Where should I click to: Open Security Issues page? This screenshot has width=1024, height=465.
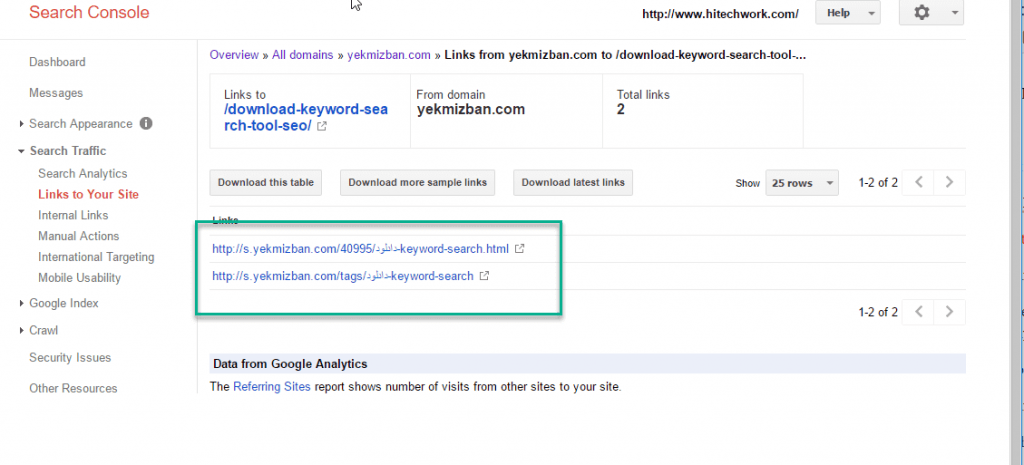70,357
